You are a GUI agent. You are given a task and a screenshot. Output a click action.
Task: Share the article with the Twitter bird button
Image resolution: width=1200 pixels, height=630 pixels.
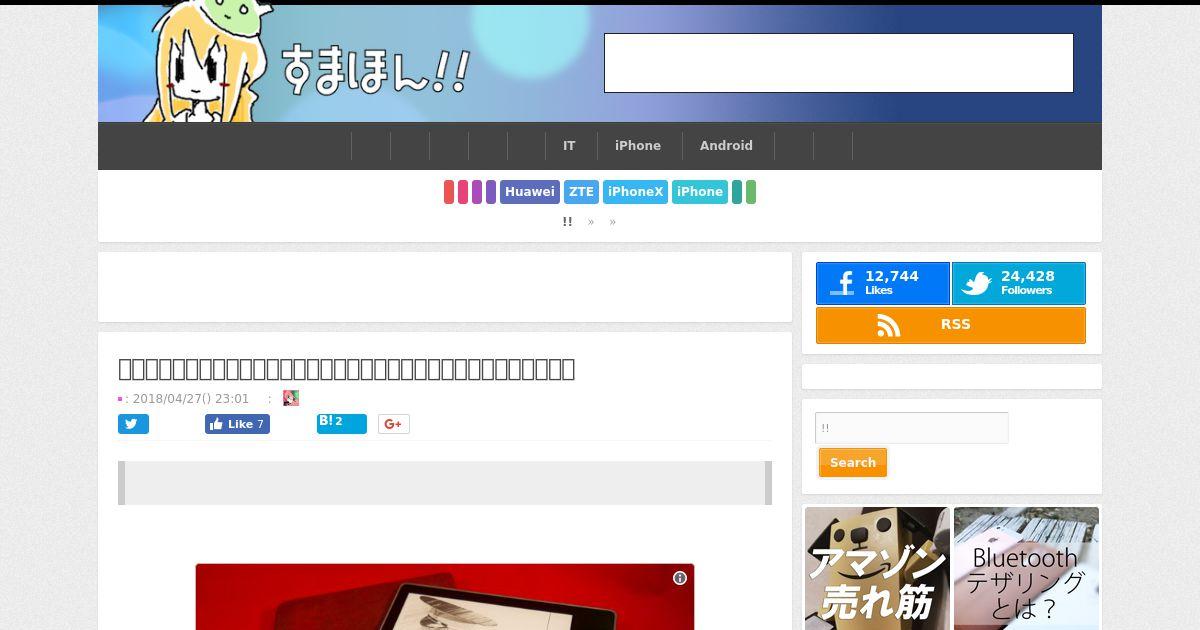[x=133, y=424]
